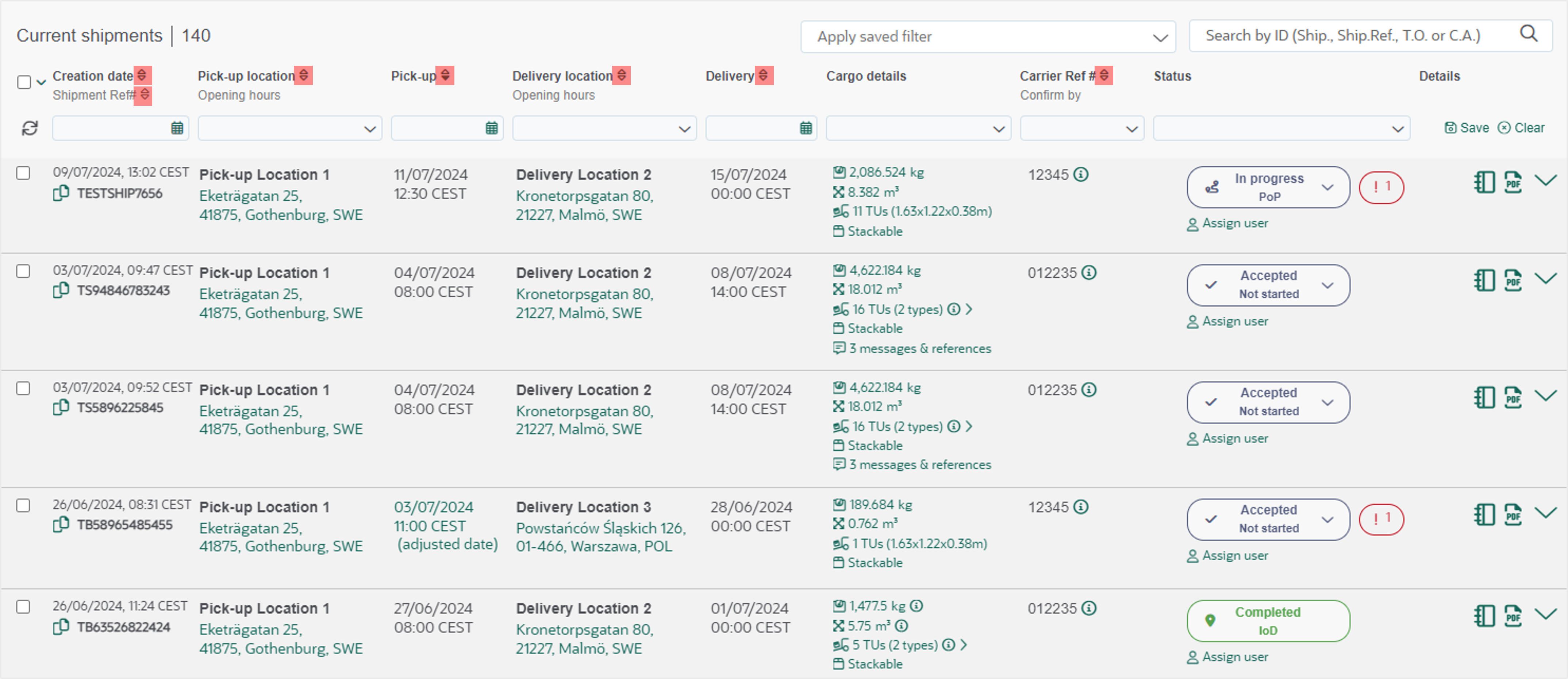Toggle the select-all shipments checkbox
The width and height of the screenshot is (1568, 679).
click(24, 82)
